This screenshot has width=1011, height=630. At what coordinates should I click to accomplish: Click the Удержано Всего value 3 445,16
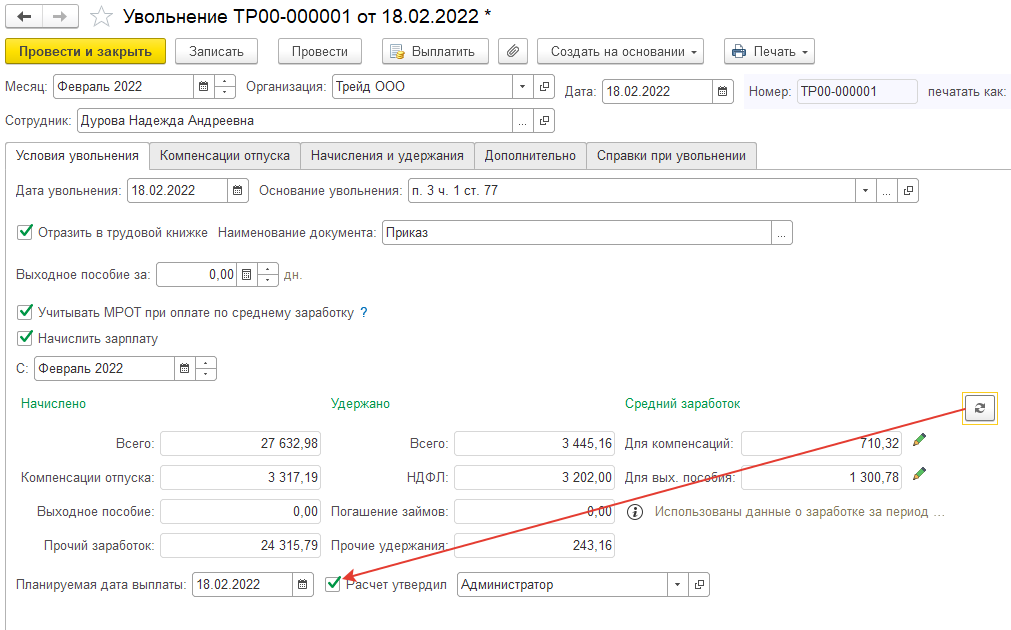[x=534, y=444]
